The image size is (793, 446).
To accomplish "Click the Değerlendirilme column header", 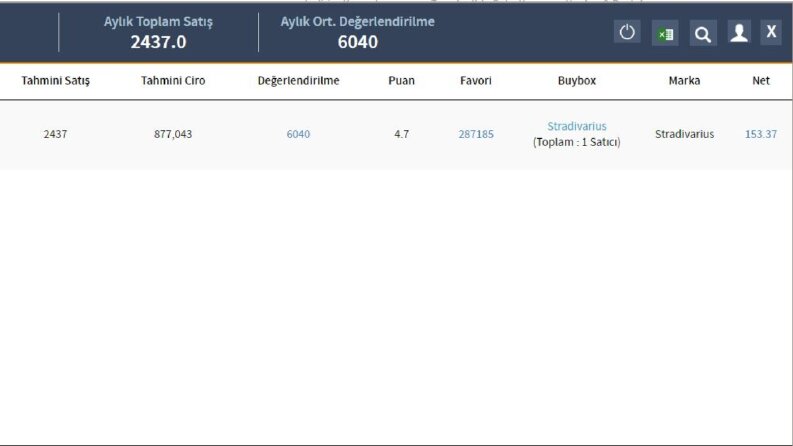I will pyautogui.click(x=298, y=80).
